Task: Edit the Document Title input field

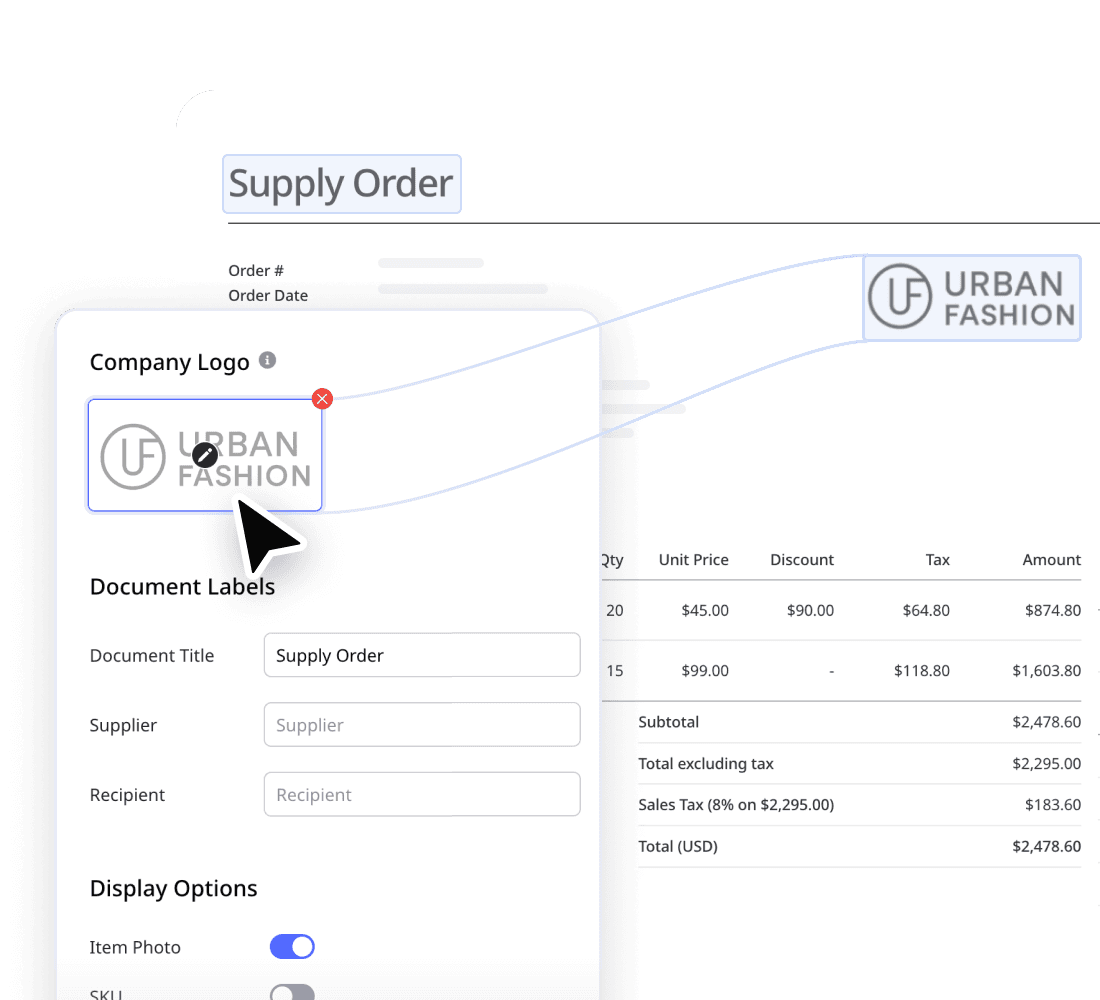Action: 422,655
